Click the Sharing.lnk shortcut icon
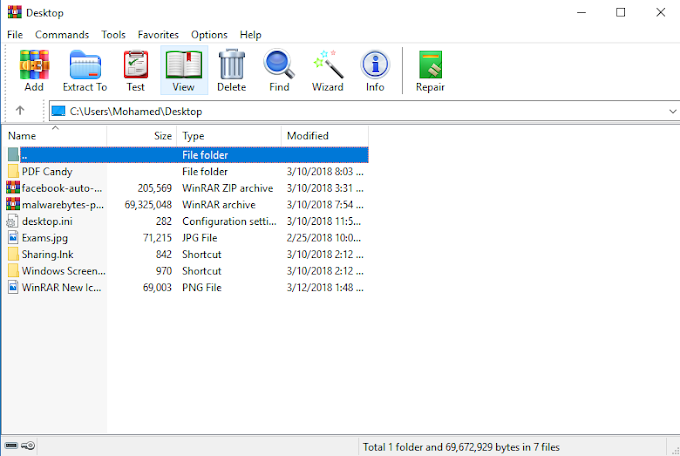Viewport: 680px width, 456px height. 13,254
